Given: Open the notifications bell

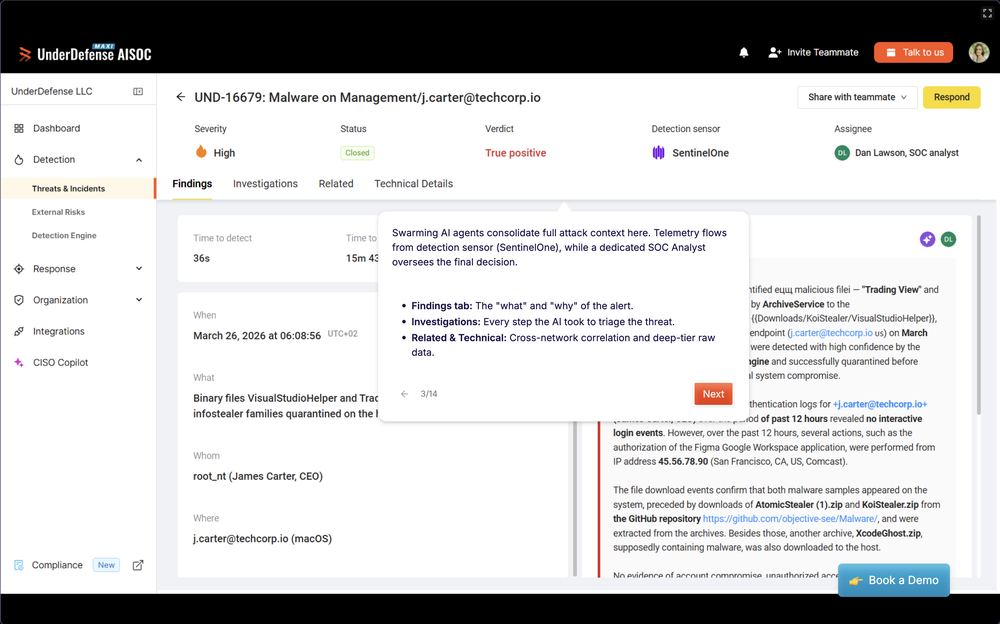Looking at the screenshot, I should pyautogui.click(x=744, y=52).
